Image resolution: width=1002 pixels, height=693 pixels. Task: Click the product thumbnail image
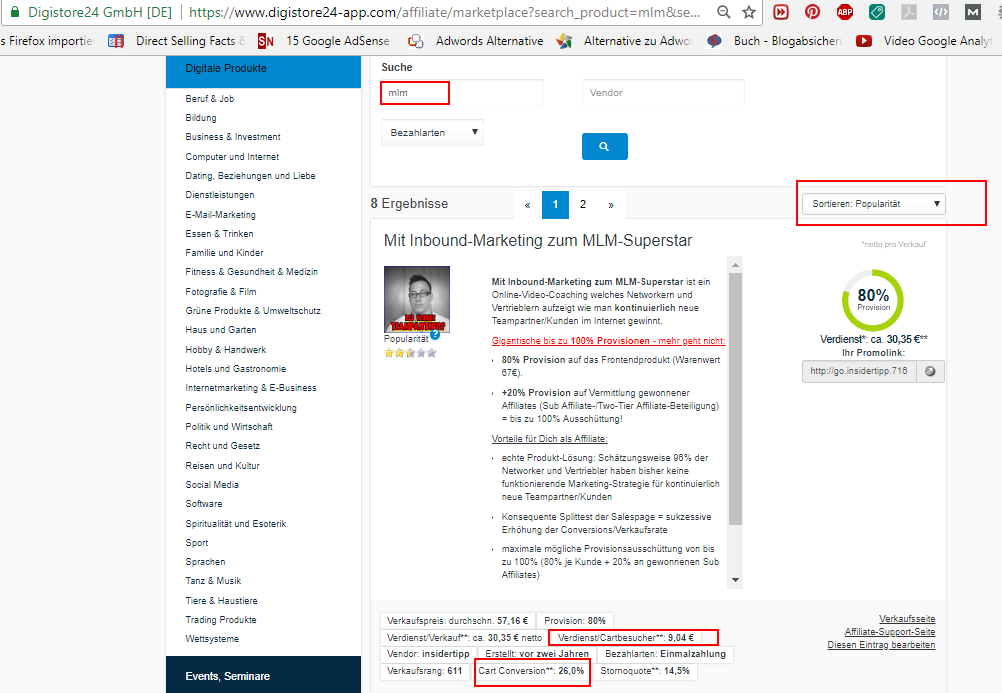[x=417, y=299]
